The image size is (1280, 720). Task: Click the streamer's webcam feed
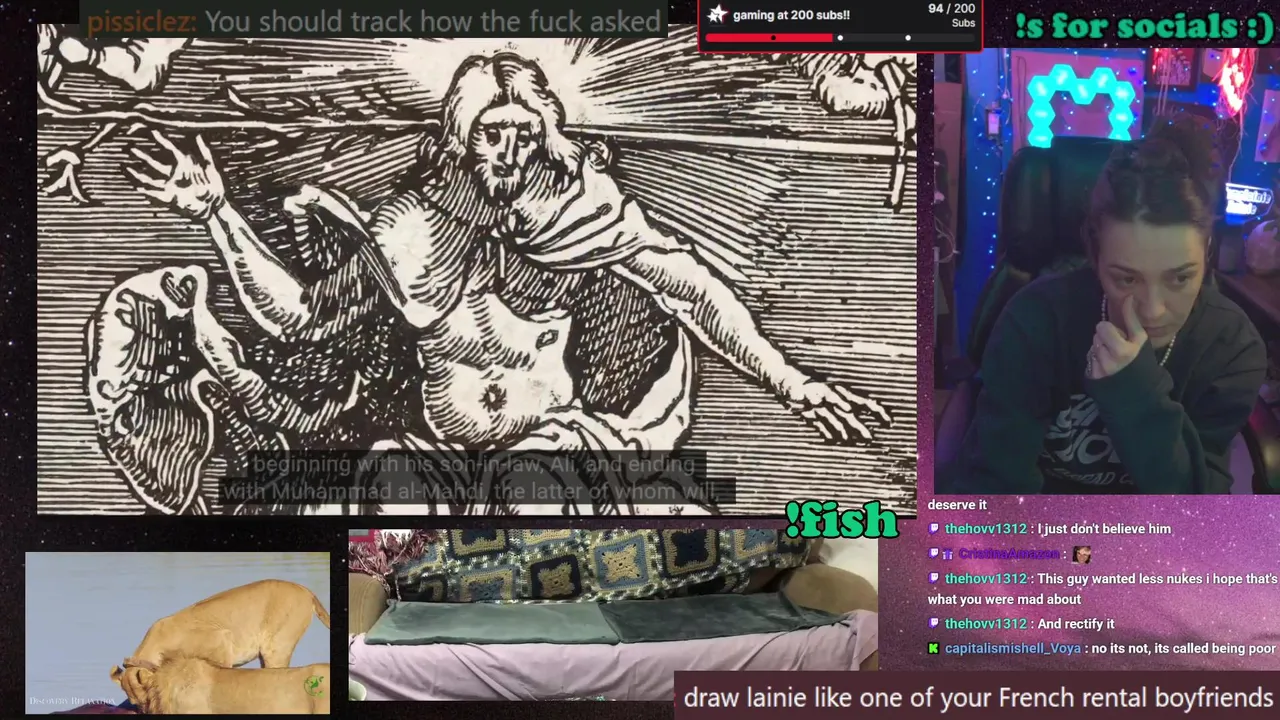pyautogui.click(x=1107, y=272)
